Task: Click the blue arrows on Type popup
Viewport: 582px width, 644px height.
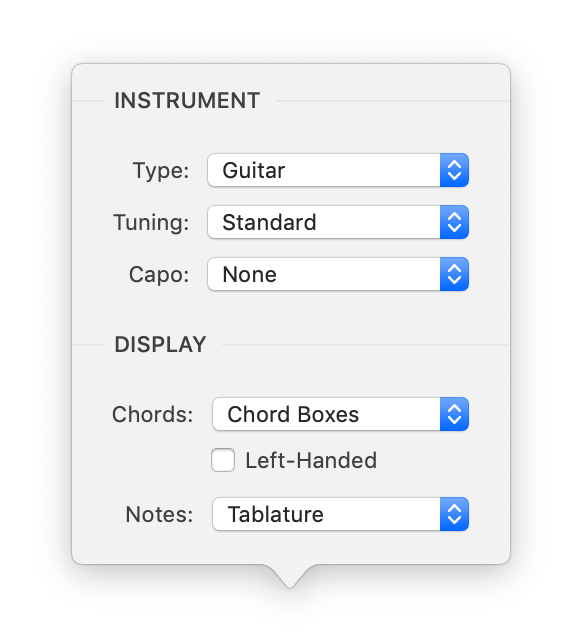Action: point(454,170)
